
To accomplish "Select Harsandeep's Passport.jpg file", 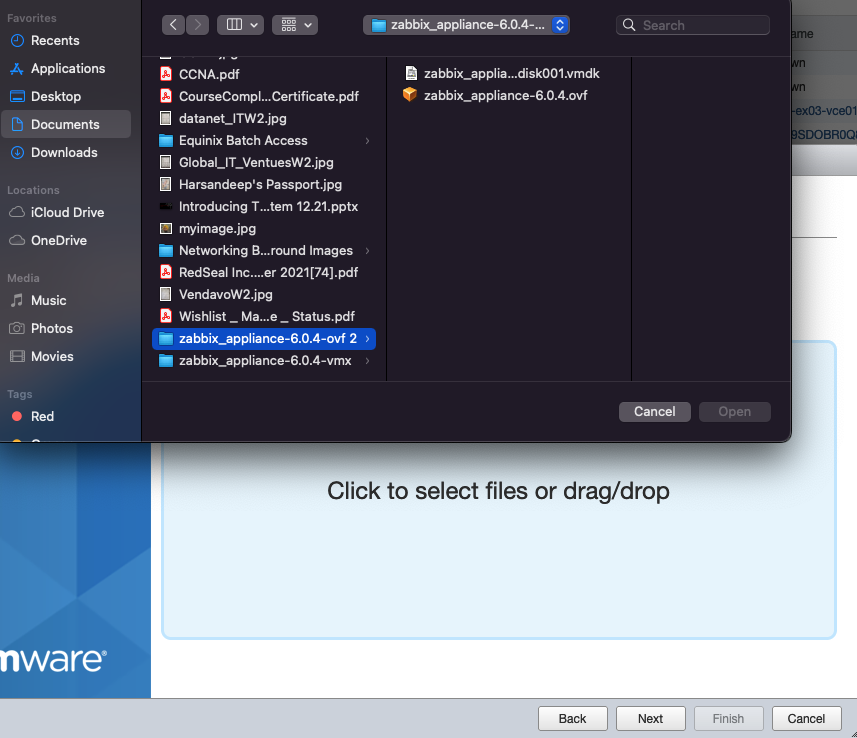I will click(264, 184).
